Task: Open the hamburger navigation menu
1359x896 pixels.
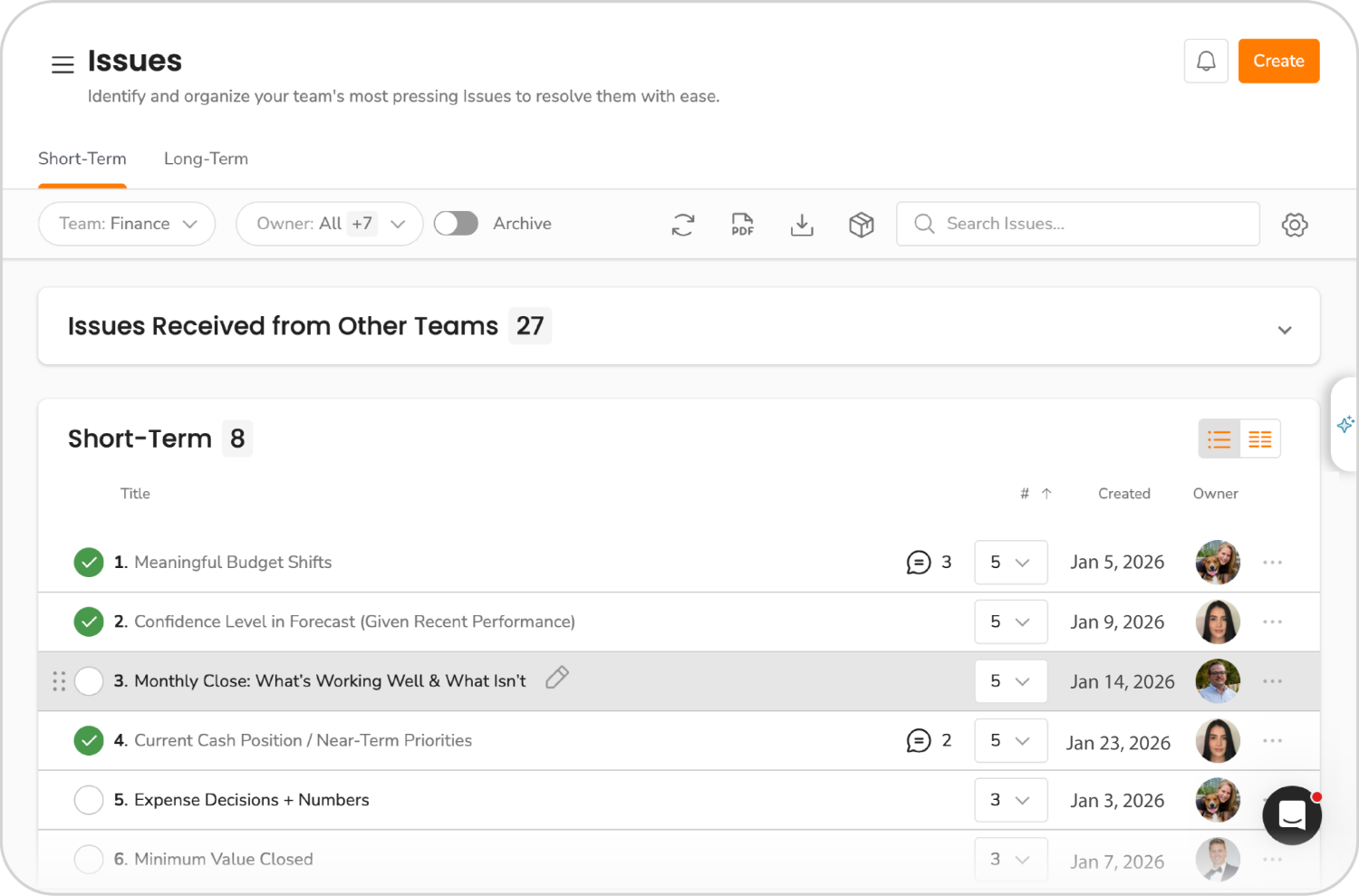Action: pyautogui.click(x=63, y=64)
